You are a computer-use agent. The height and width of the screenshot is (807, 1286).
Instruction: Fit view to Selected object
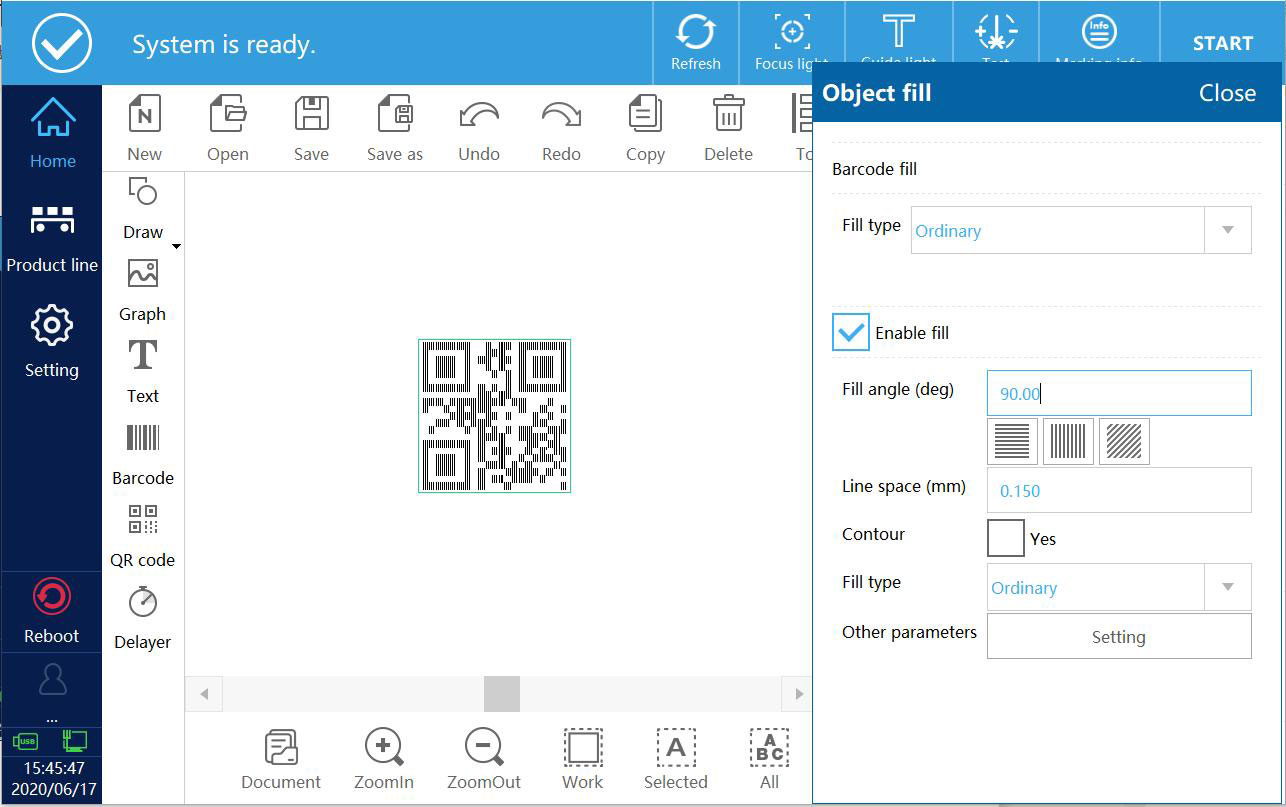(x=676, y=747)
